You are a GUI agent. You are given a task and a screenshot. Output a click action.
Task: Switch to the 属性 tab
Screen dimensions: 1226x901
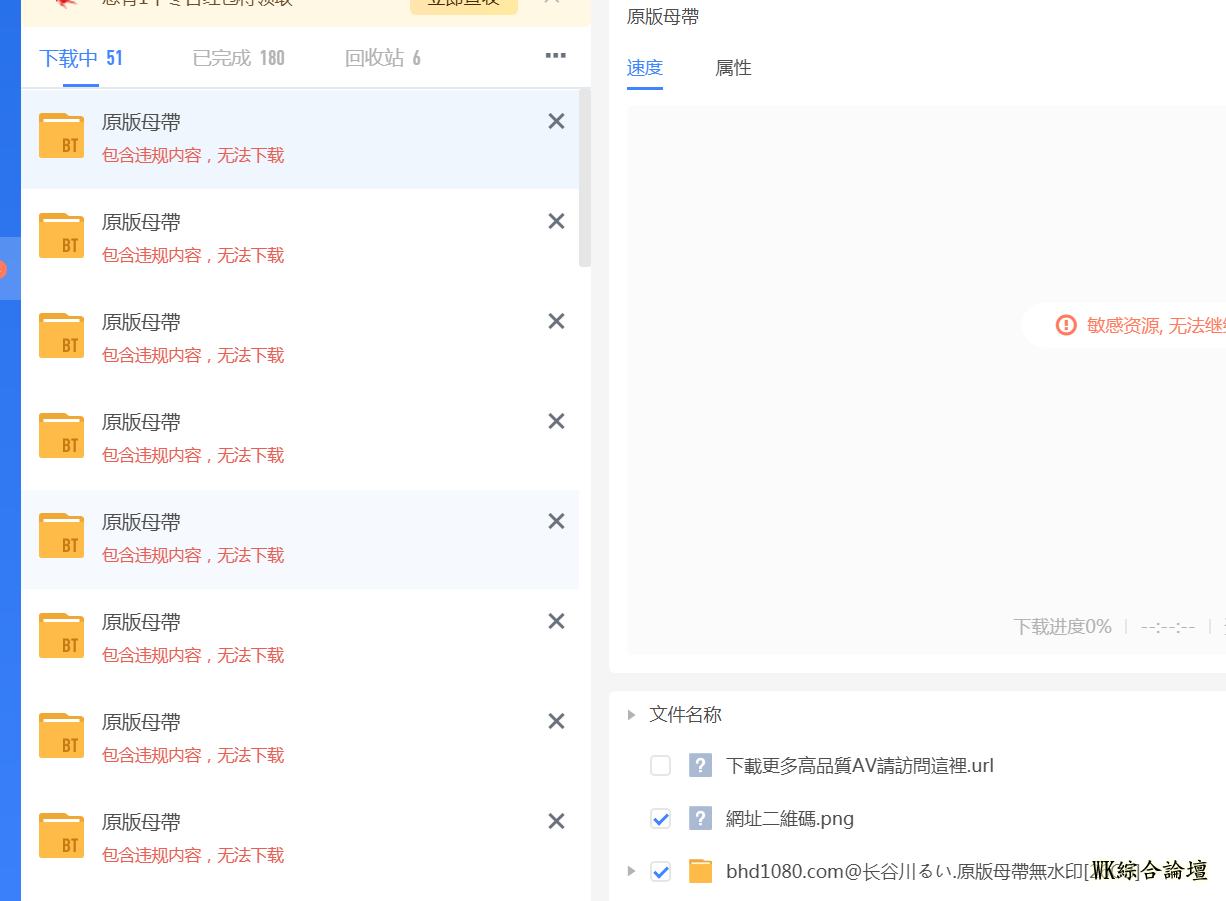(733, 68)
